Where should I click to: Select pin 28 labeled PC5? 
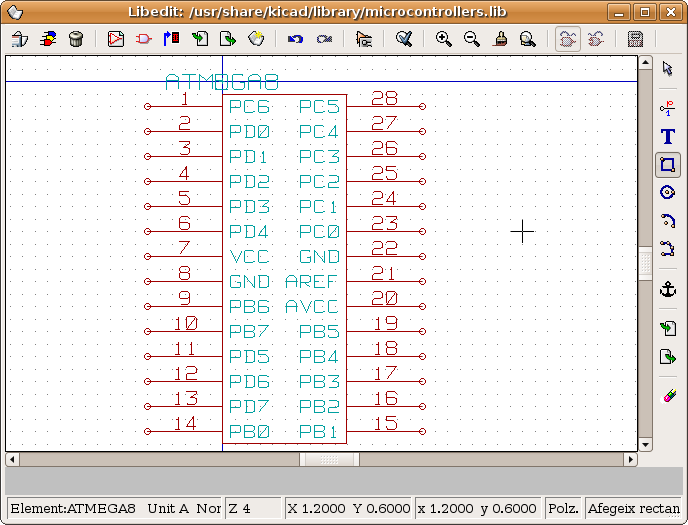pyautogui.click(x=386, y=106)
